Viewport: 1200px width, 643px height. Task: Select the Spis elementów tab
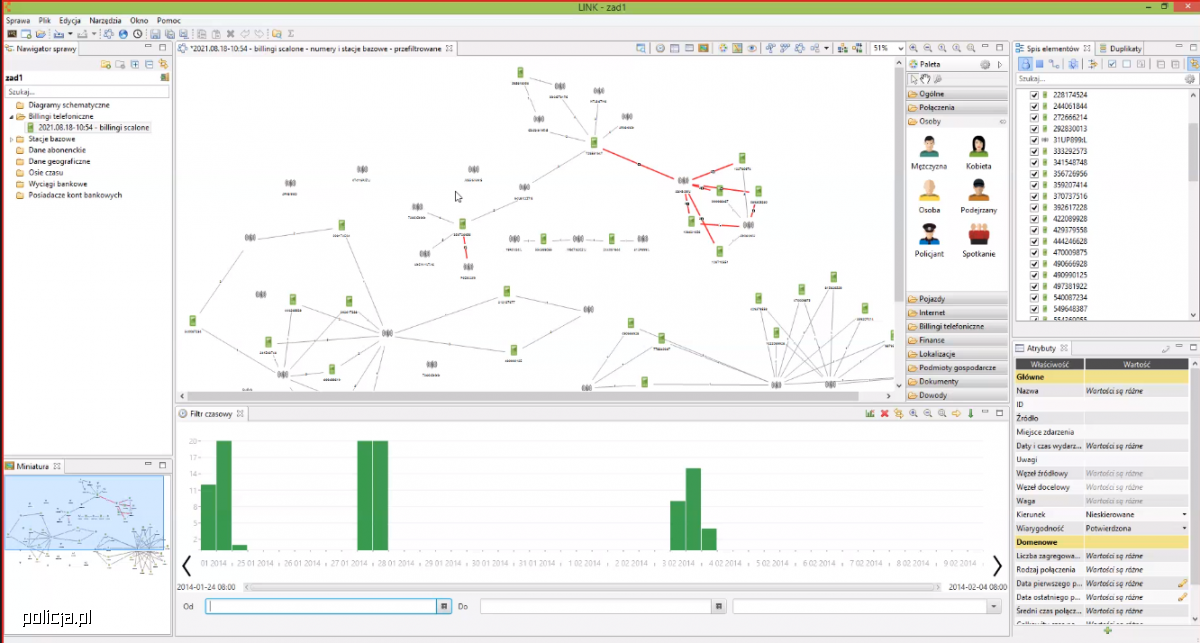point(1055,48)
